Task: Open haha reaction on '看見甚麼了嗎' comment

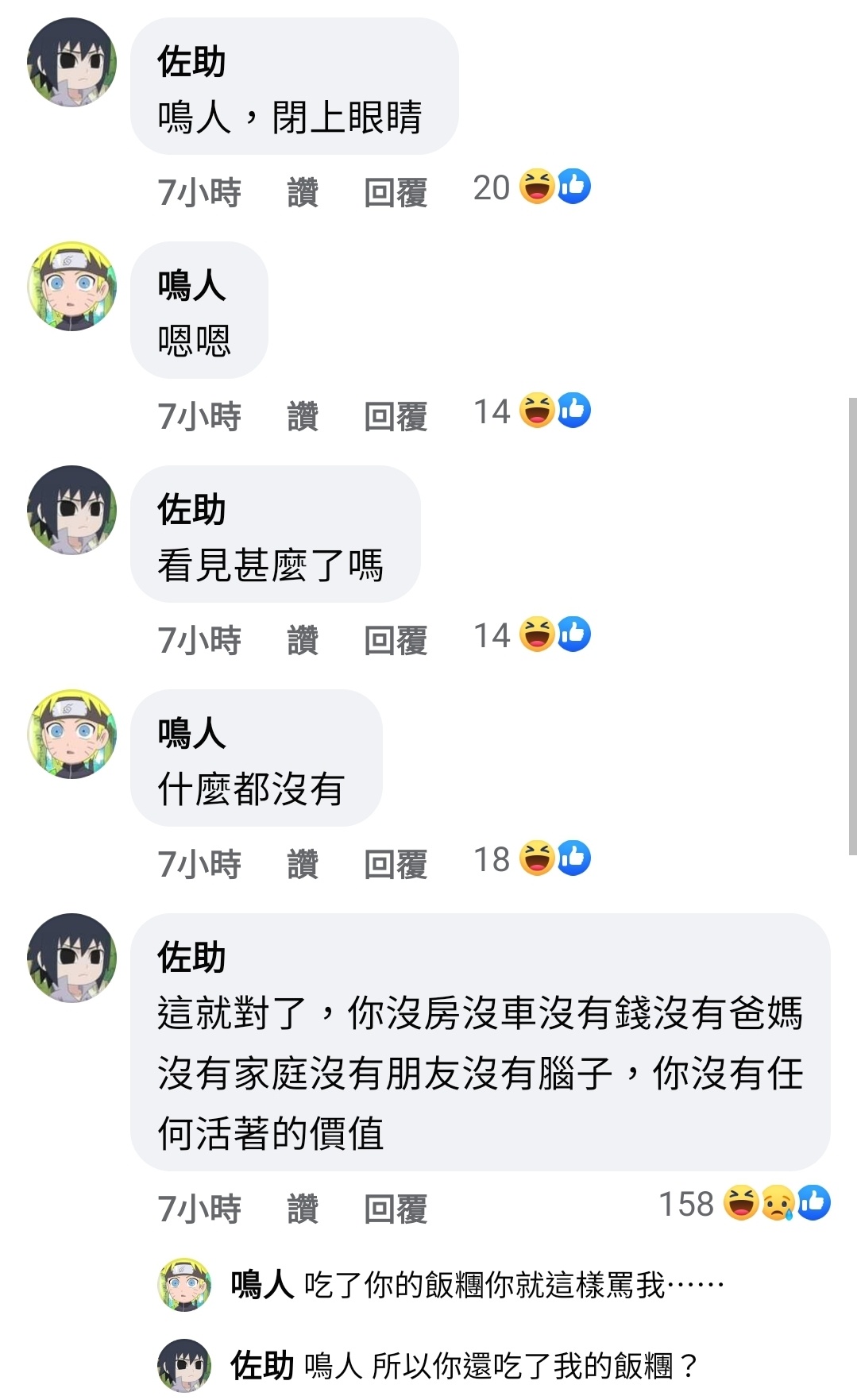Action: [537, 634]
